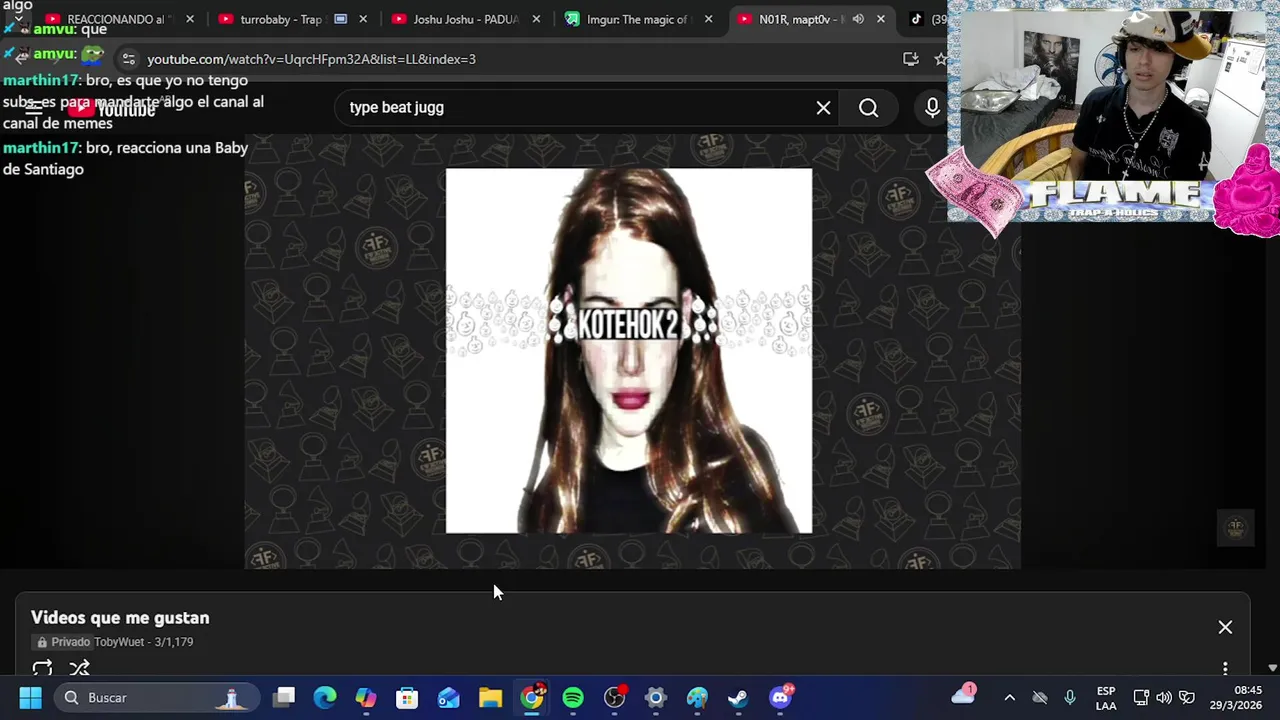Open the site information icon in the address bar
Image resolution: width=1280 pixels, height=720 pixels.
pos(128,59)
